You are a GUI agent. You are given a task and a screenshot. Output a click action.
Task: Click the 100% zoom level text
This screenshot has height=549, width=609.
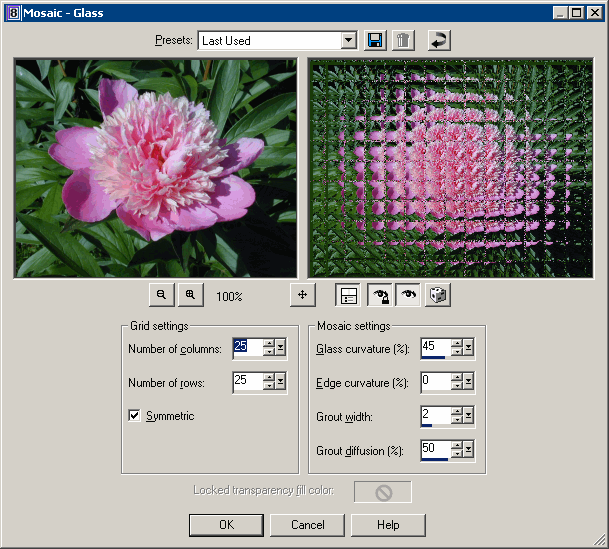pos(229,297)
